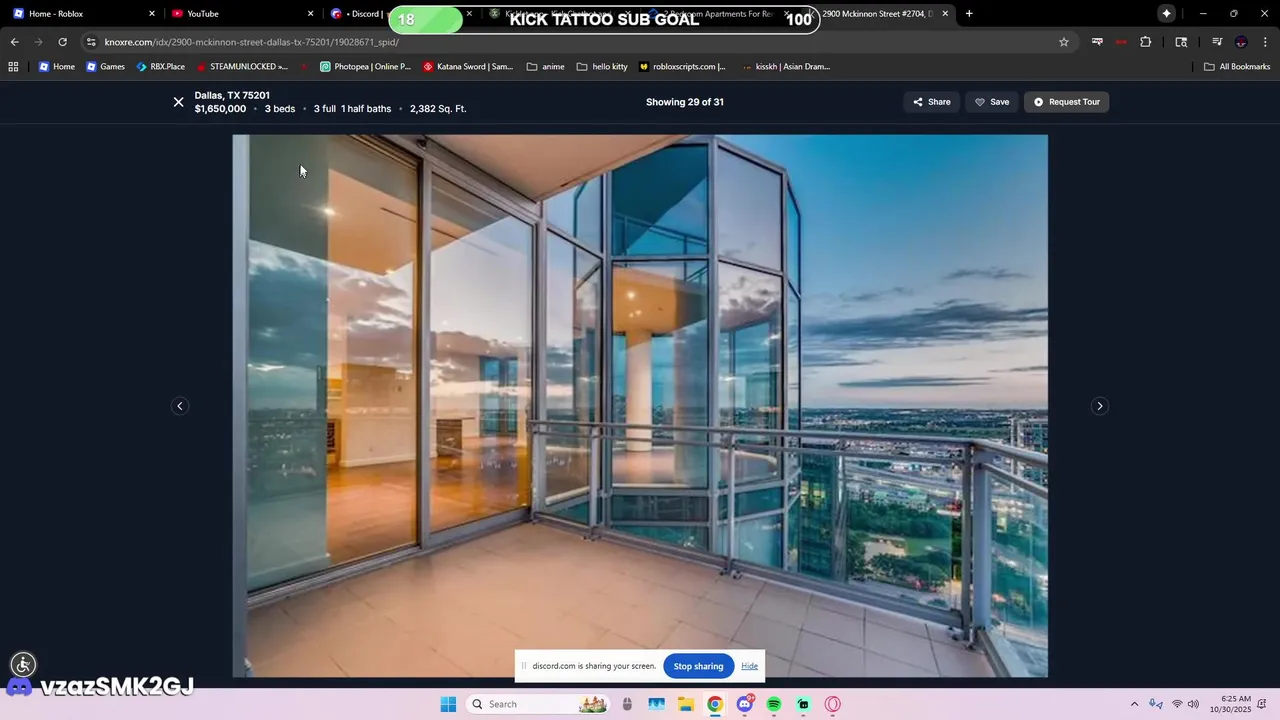Open Spotify from the taskbar
The width and height of the screenshot is (1280, 720).
click(774, 704)
